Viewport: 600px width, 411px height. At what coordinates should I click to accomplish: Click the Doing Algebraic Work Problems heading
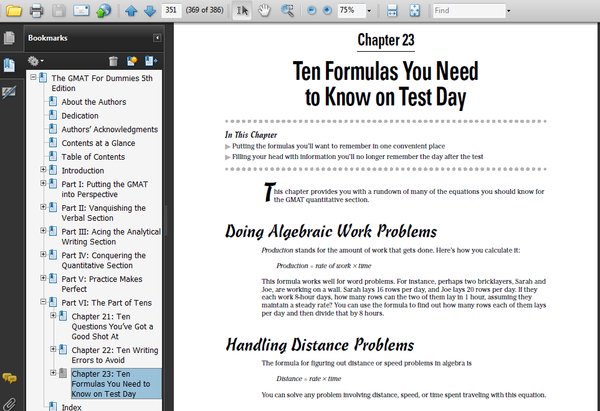tap(331, 232)
